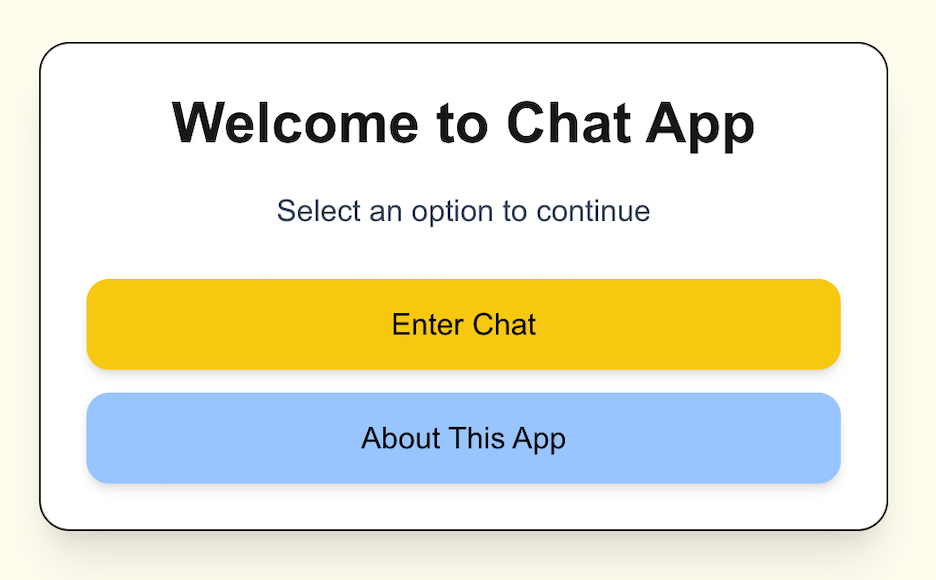Click the top border of the welcome card
Viewport: 936px width, 580px height.
coord(464,44)
